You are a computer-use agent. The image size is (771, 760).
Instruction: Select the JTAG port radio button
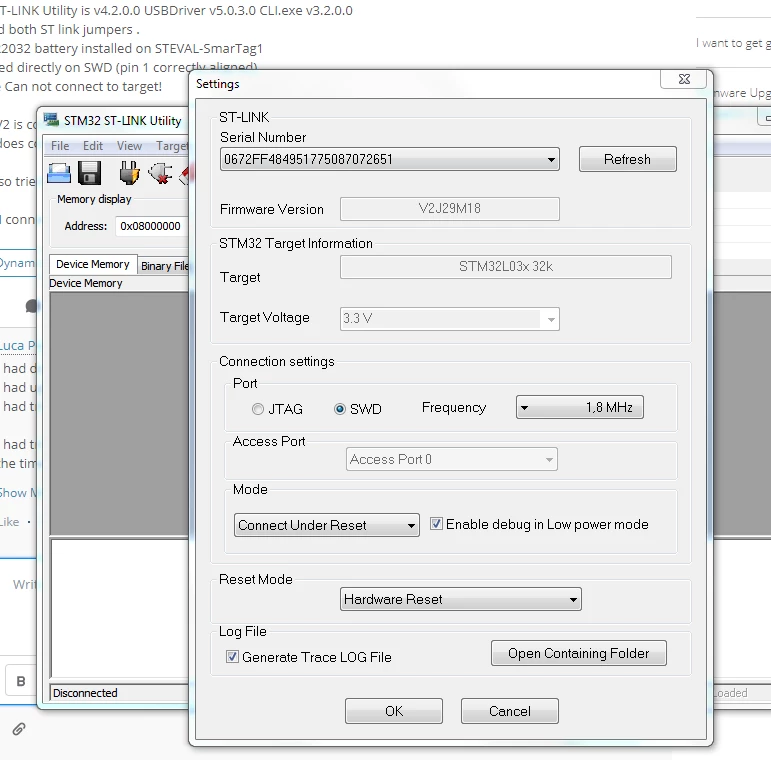[x=258, y=409]
